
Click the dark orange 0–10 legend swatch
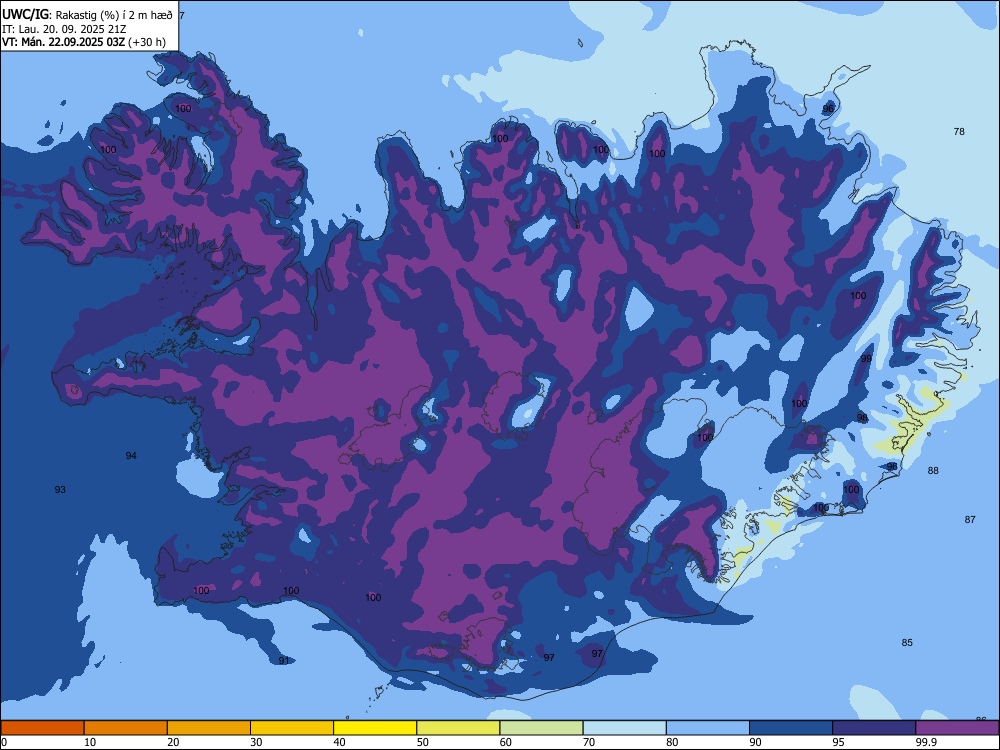click(42, 728)
